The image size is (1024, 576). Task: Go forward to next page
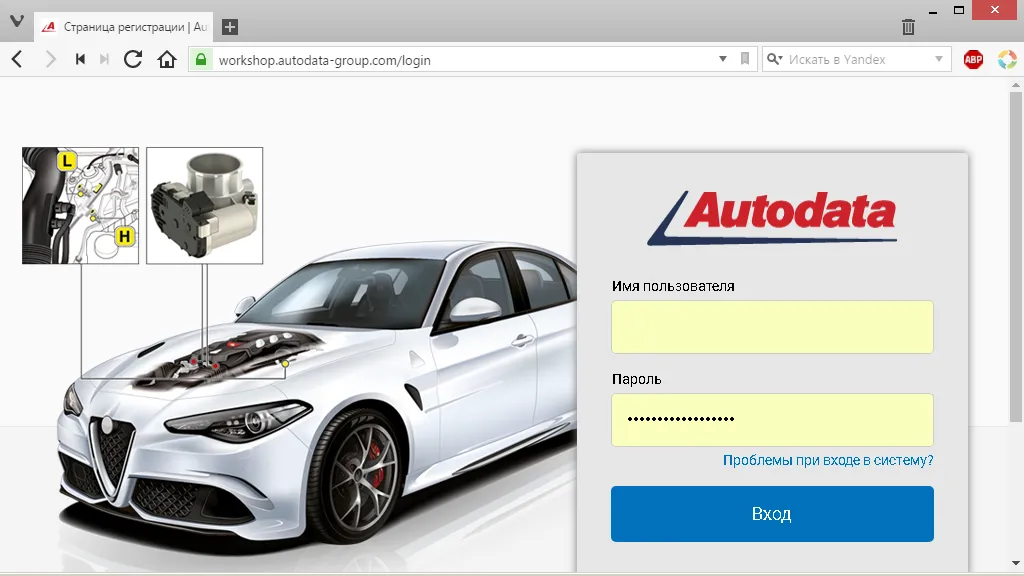(50, 59)
